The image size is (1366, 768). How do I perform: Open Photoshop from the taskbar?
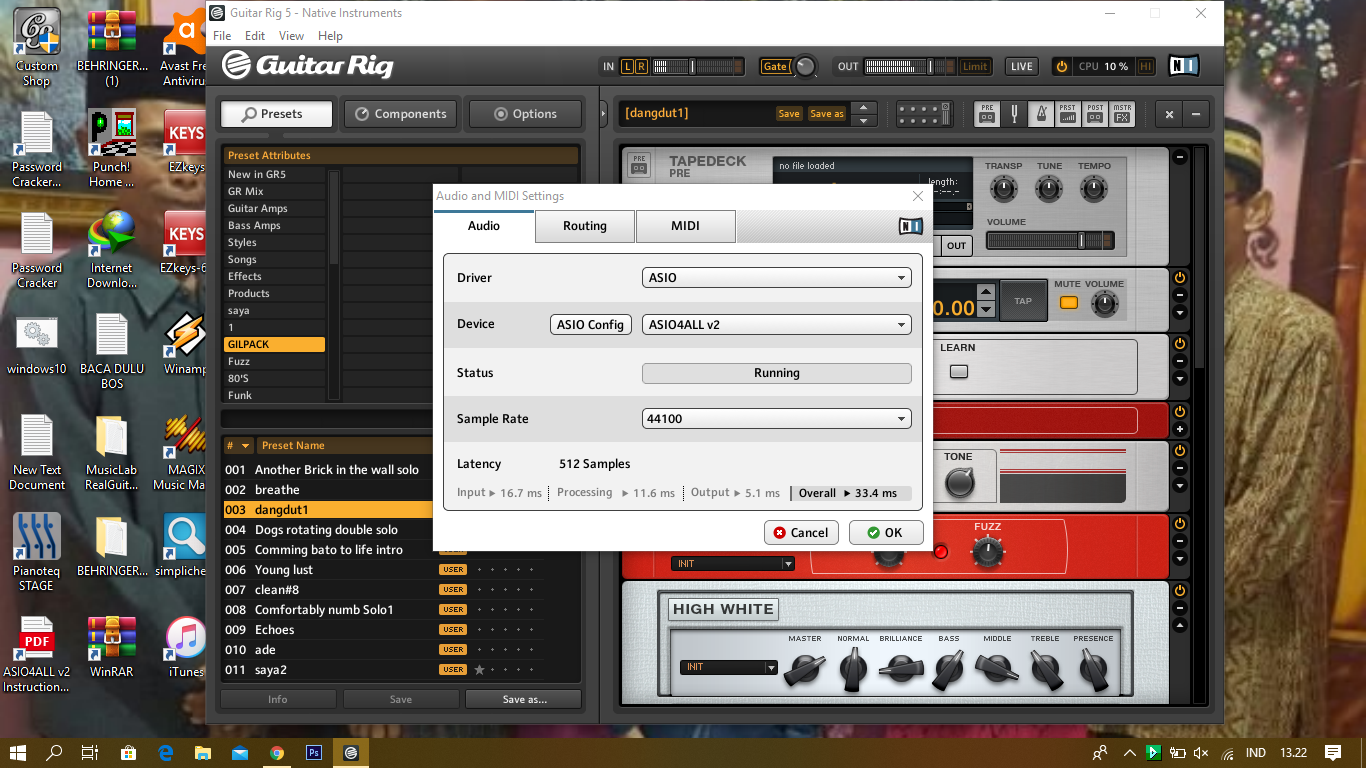click(x=314, y=753)
